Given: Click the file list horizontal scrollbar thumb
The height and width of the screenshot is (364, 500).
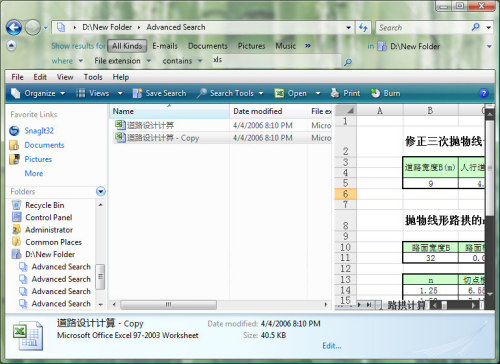Looking at the screenshot, I should click(x=168, y=304).
